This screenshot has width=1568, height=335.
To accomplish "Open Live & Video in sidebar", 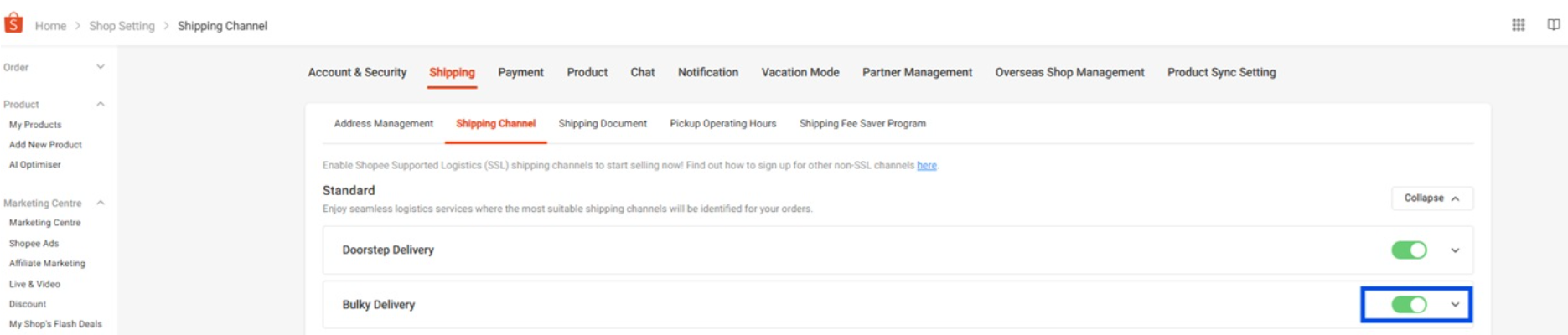I will coord(34,284).
